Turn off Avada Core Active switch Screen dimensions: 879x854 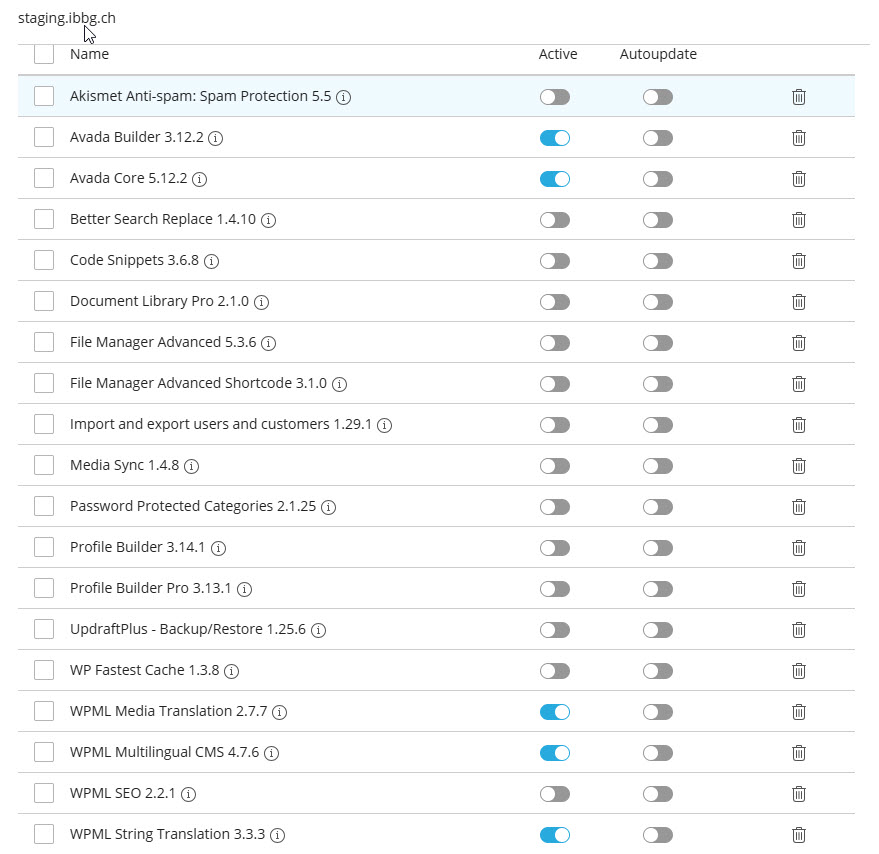[x=555, y=179]
